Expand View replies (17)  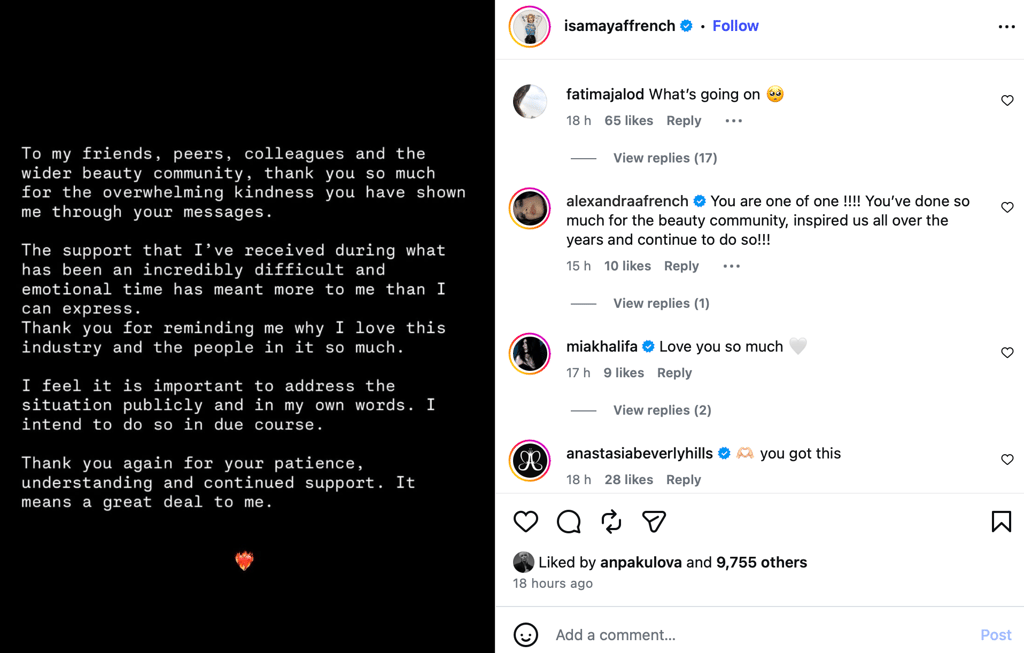click(x=665, y=158)
